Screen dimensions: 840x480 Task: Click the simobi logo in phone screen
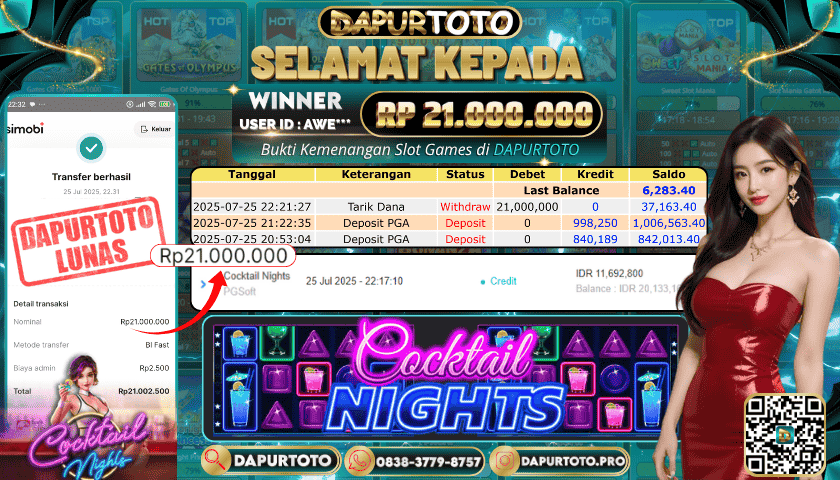pyautogui.click(x=25, y=128)
